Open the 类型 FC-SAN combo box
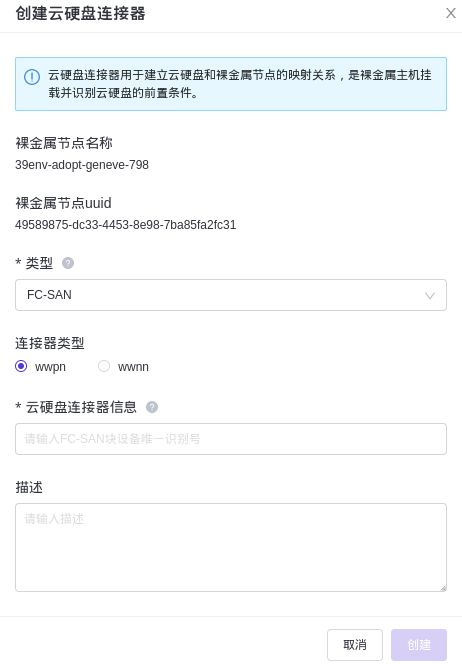462x664 pixels. coord(231,295)
